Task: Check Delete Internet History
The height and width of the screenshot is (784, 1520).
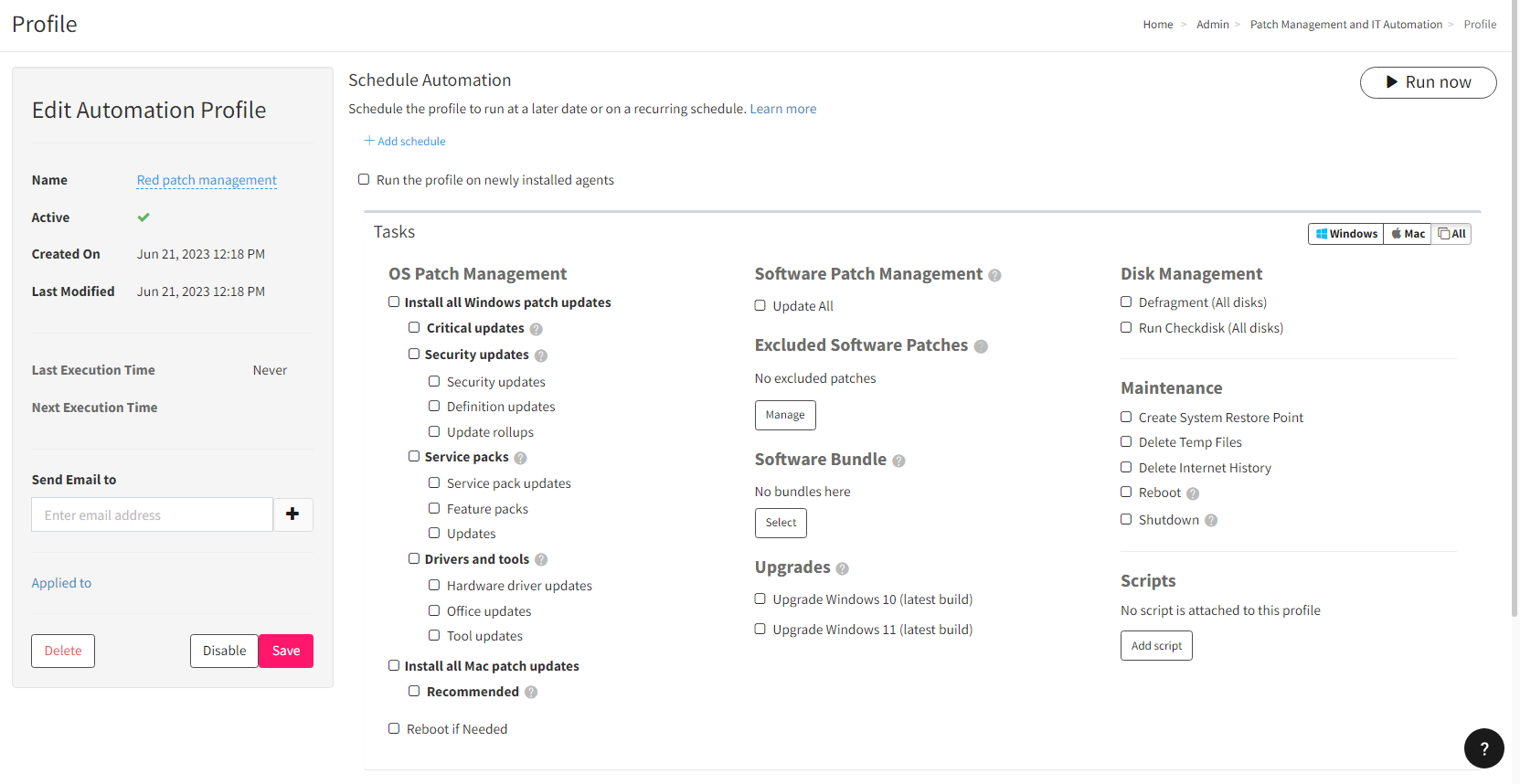Action: point(1126,467)
